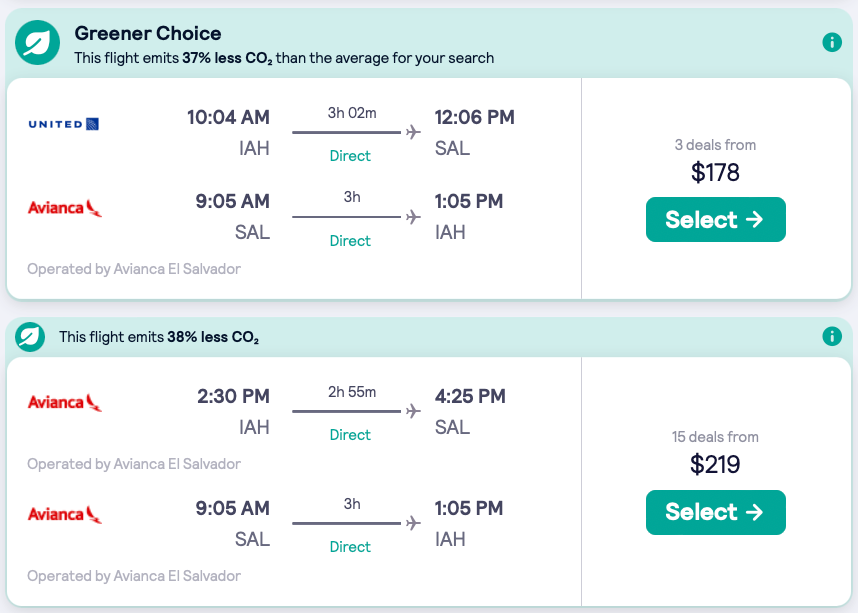Click the $219 price
The height and width of the screenshot is (613, 858).
pos(715,465)
